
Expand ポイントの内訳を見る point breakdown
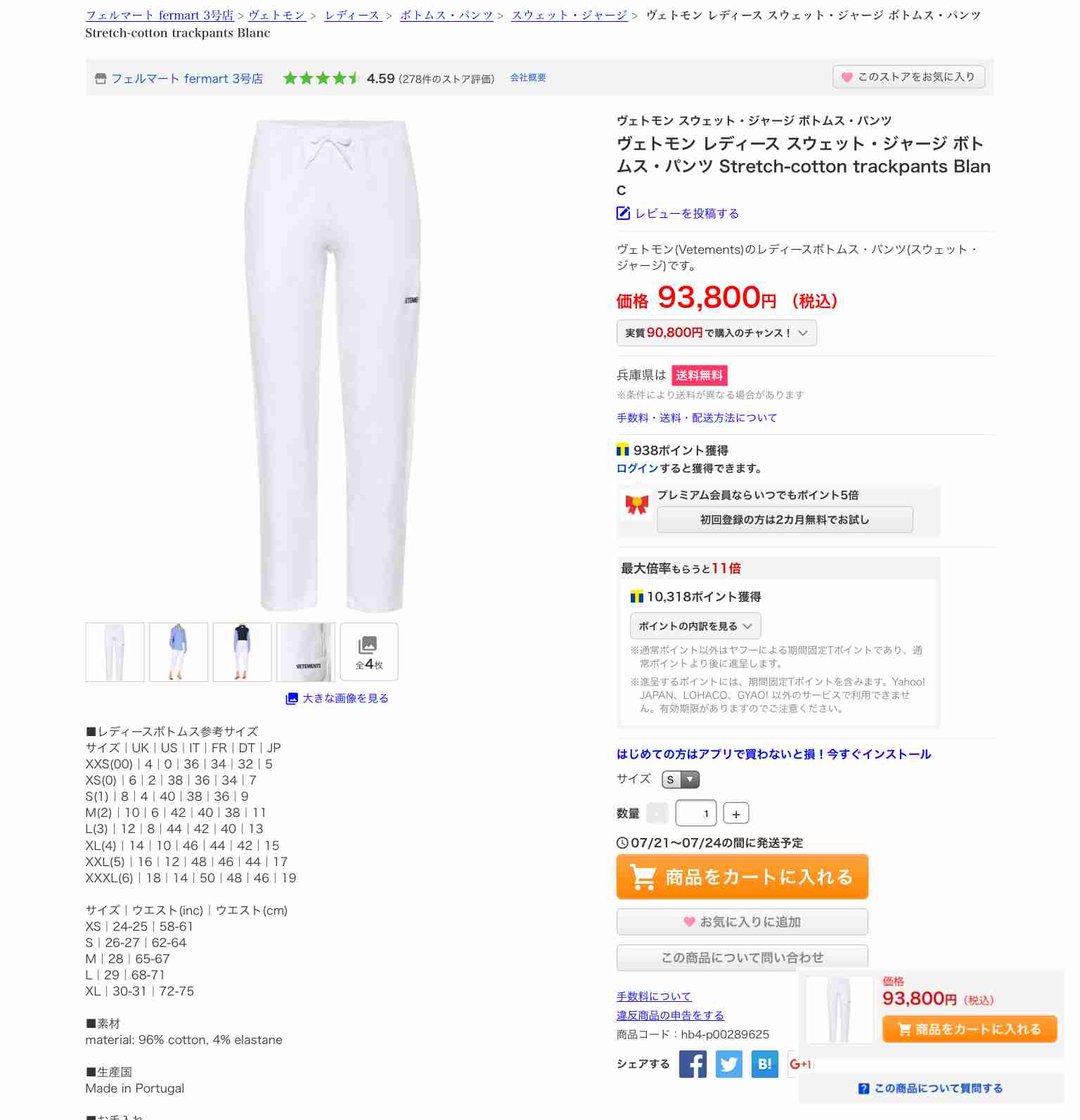point(695,626)
